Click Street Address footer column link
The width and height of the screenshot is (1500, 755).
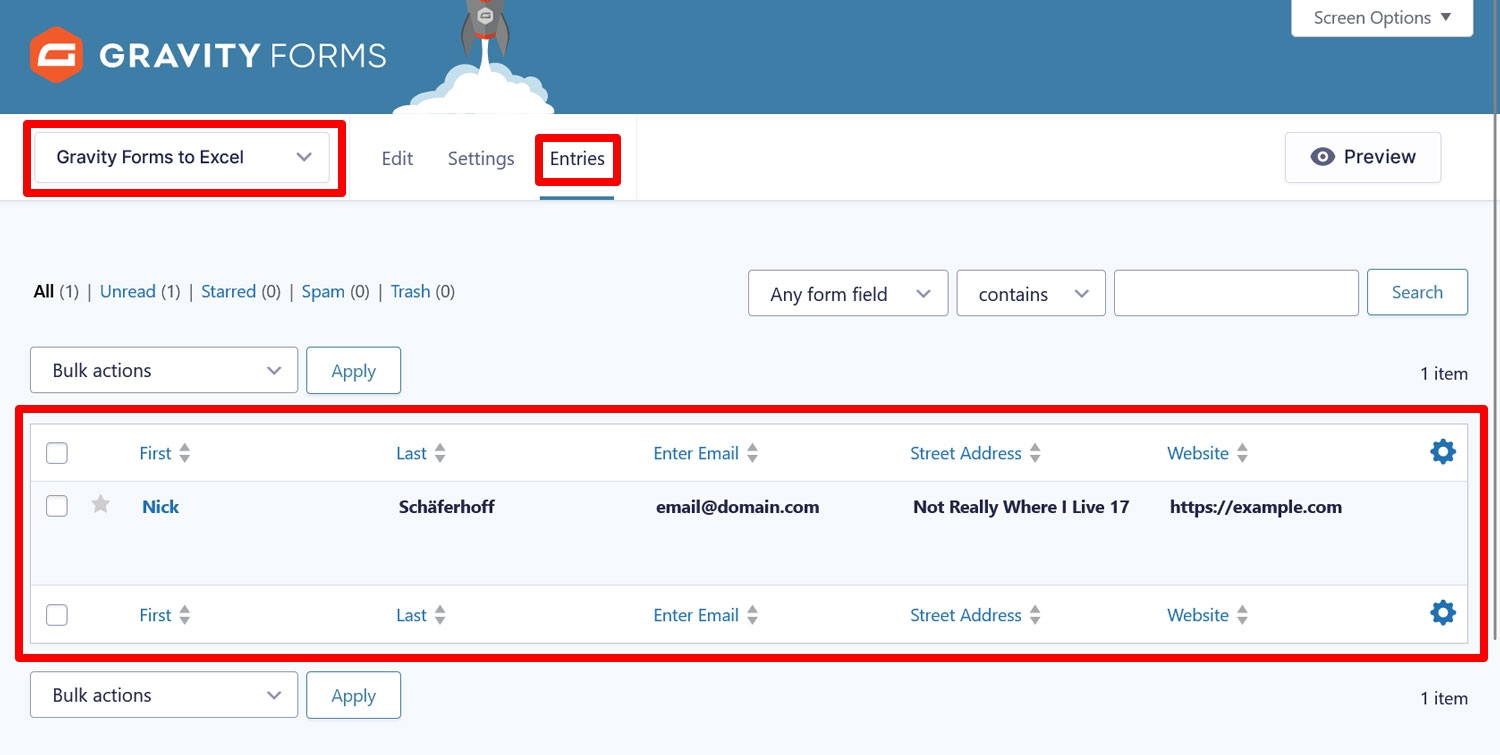pos(966,615)
